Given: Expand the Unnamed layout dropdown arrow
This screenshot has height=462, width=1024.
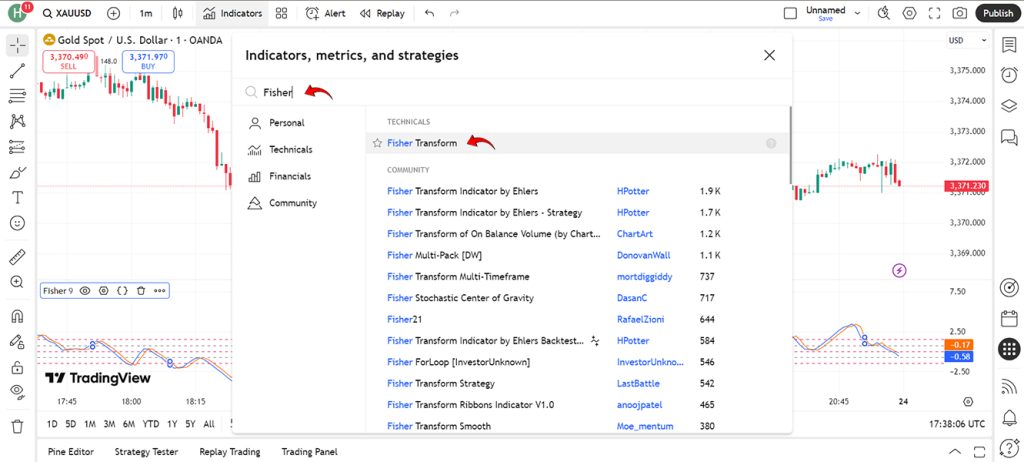Looking at the screenshot, I should tap(857, 13).
